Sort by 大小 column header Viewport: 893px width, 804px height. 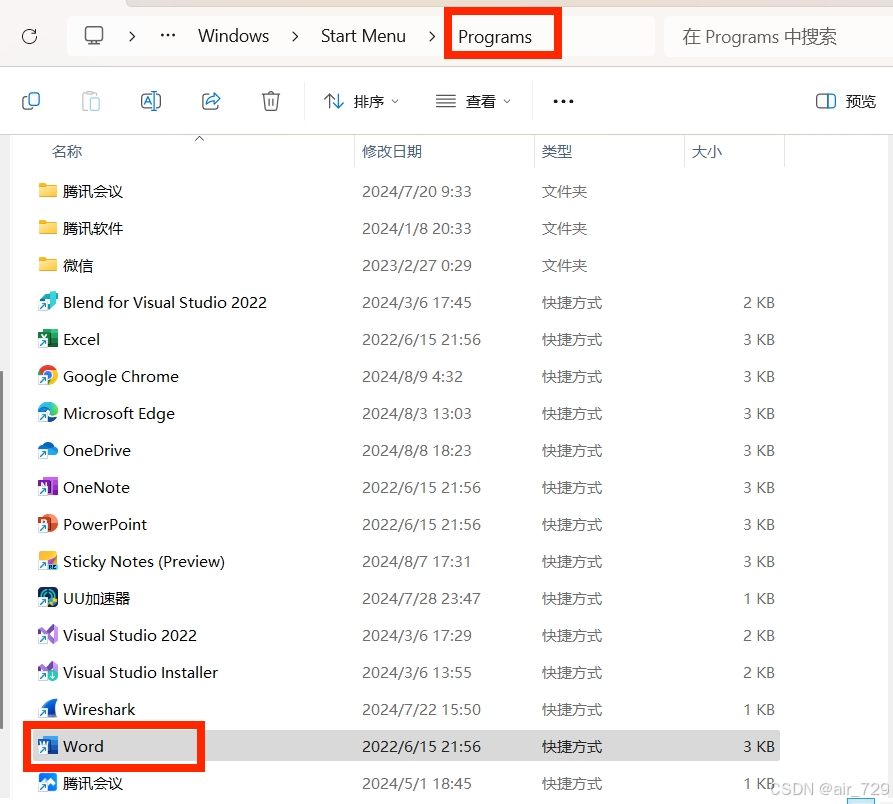coord(706,151)
